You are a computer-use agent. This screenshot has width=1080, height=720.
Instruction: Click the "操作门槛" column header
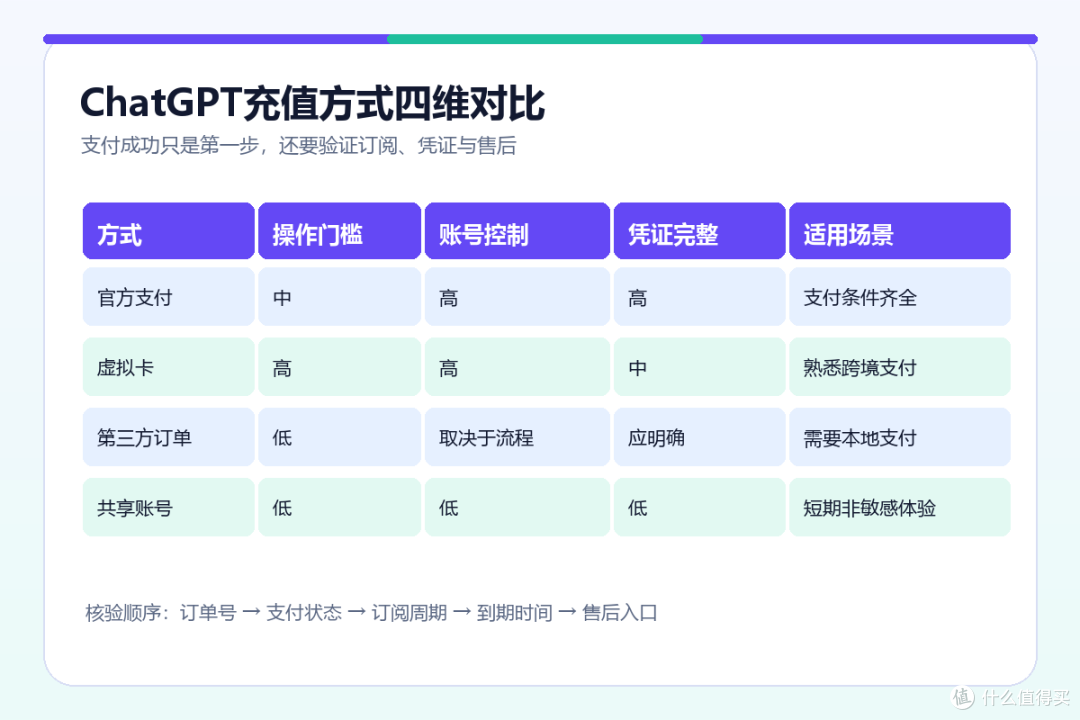(x=340, y=231)
